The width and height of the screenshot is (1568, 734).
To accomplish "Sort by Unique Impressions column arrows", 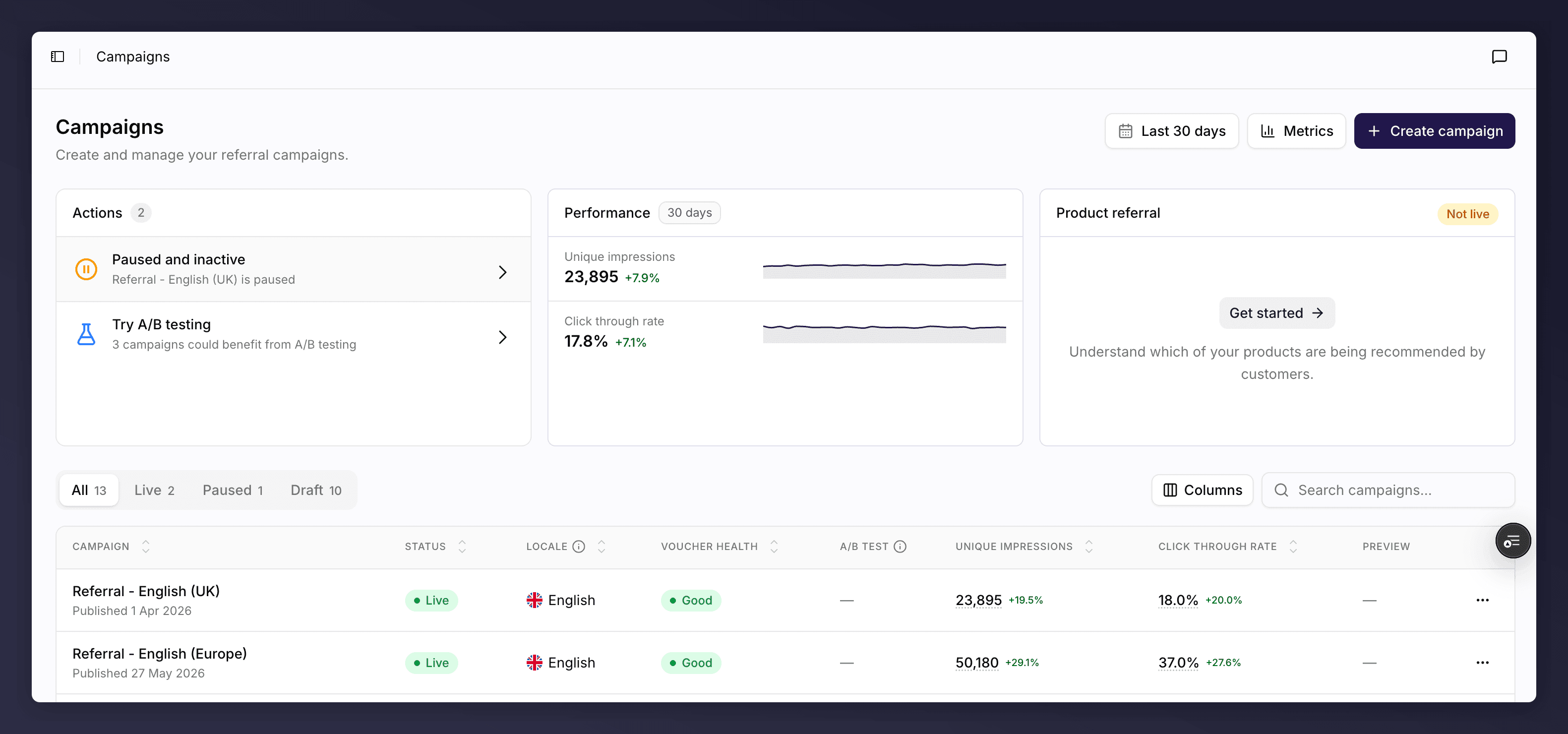I will click(x=1089, y=547).
